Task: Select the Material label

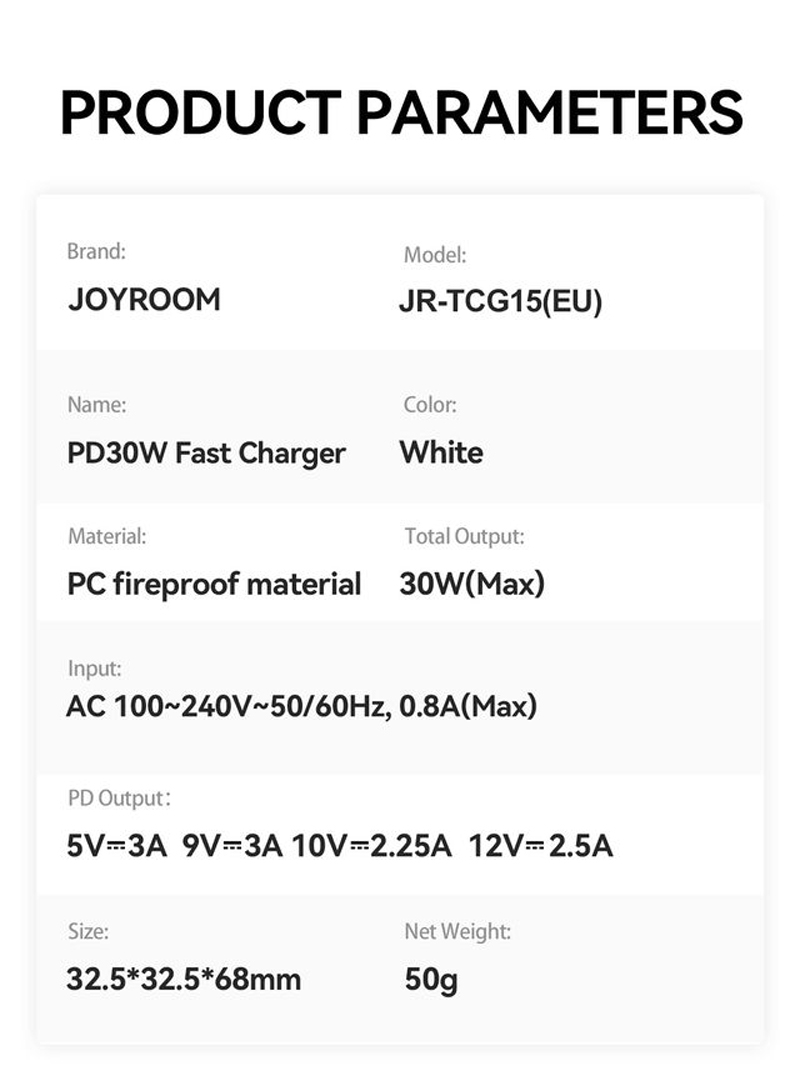Action: [x=107, y=536]
